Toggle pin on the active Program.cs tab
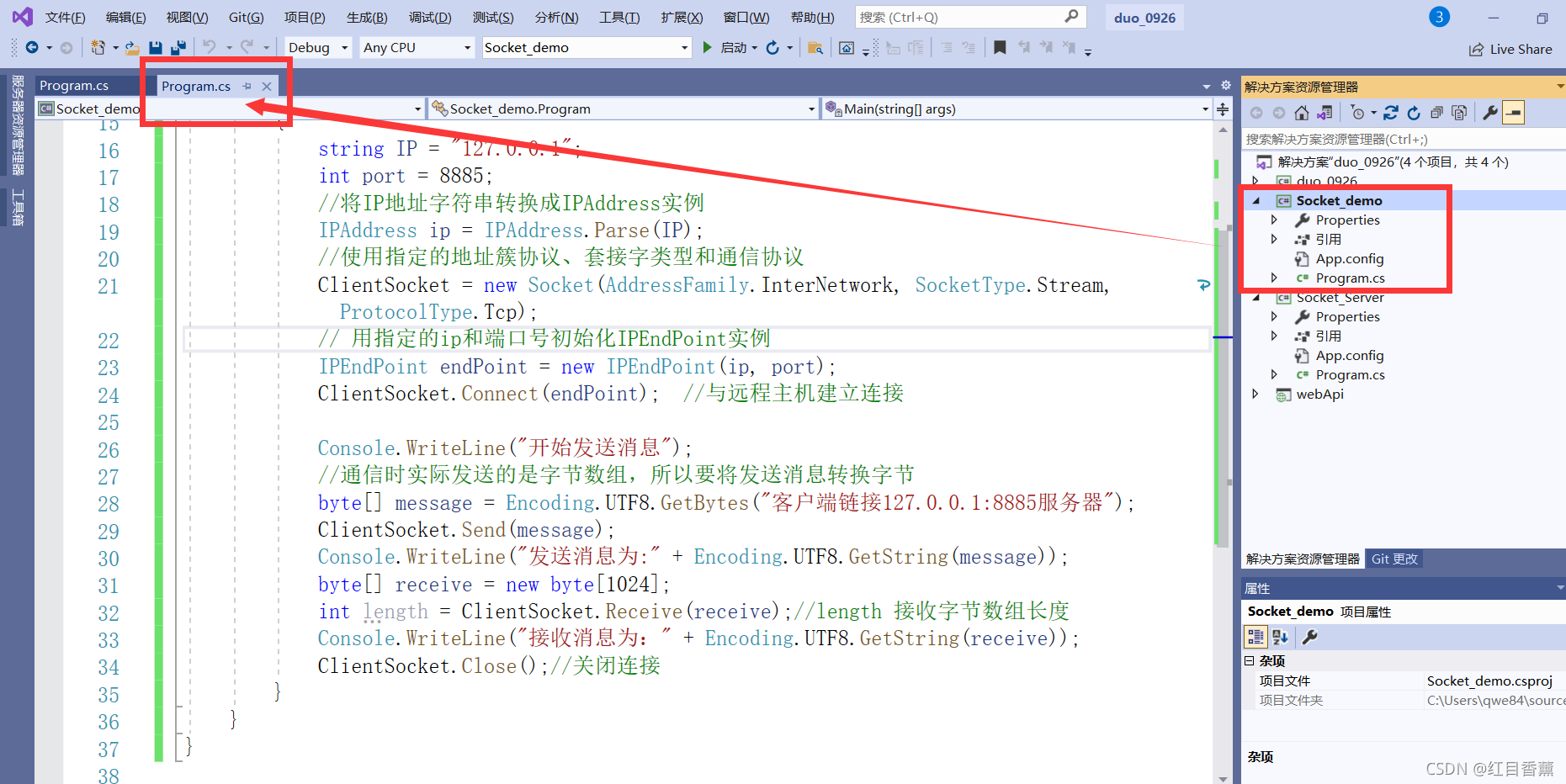 247,86
